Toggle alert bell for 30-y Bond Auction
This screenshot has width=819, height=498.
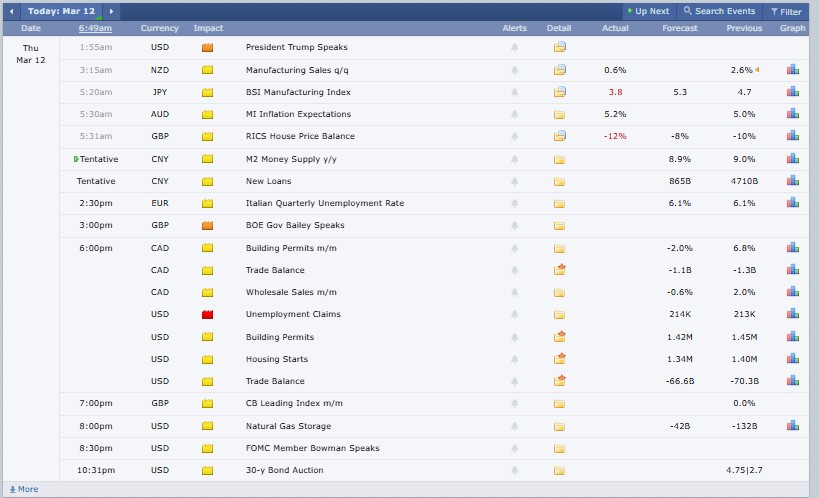point(515,471)
